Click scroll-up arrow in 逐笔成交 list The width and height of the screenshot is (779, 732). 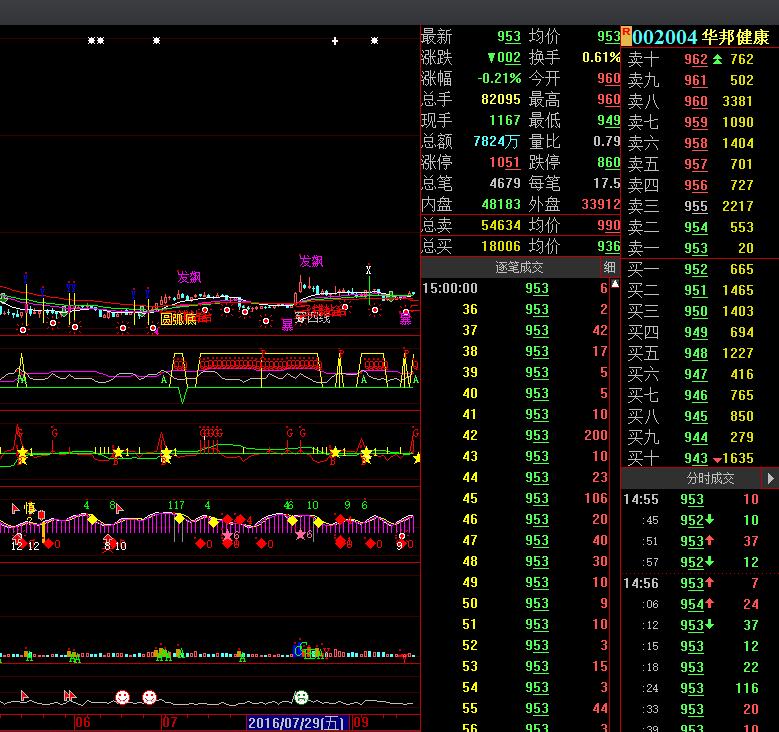[x=616, y=287]
